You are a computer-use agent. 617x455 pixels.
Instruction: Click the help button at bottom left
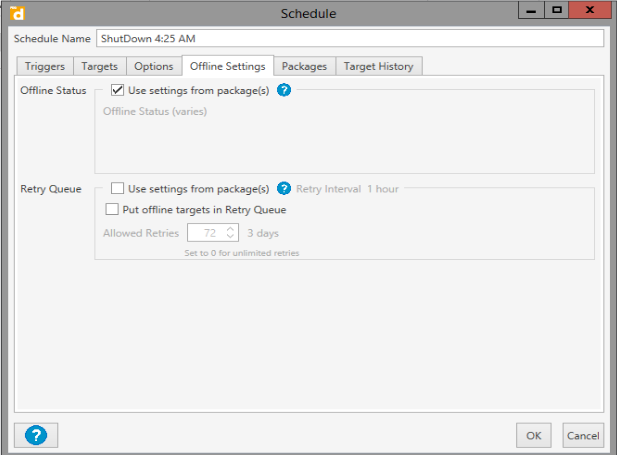36,435
